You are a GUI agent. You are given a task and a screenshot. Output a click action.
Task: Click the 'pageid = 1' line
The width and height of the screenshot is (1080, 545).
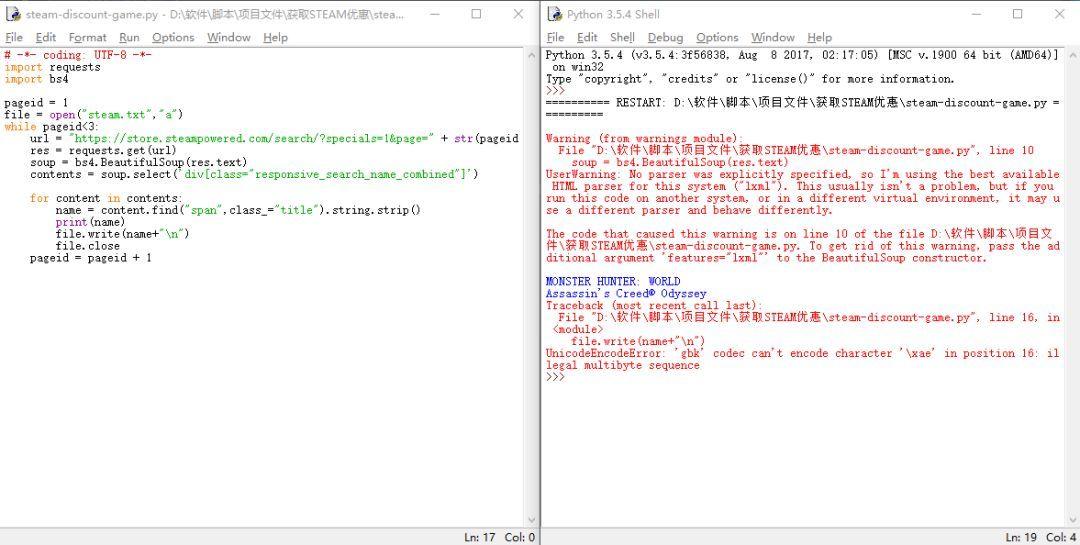pyautogui.click(x=37, y=103)
